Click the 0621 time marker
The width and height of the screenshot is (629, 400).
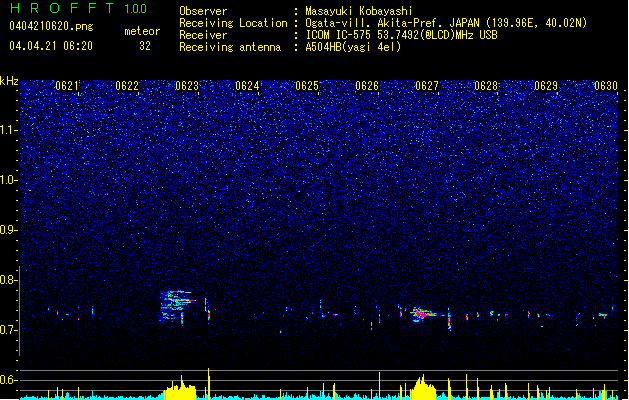pos(67,86)
